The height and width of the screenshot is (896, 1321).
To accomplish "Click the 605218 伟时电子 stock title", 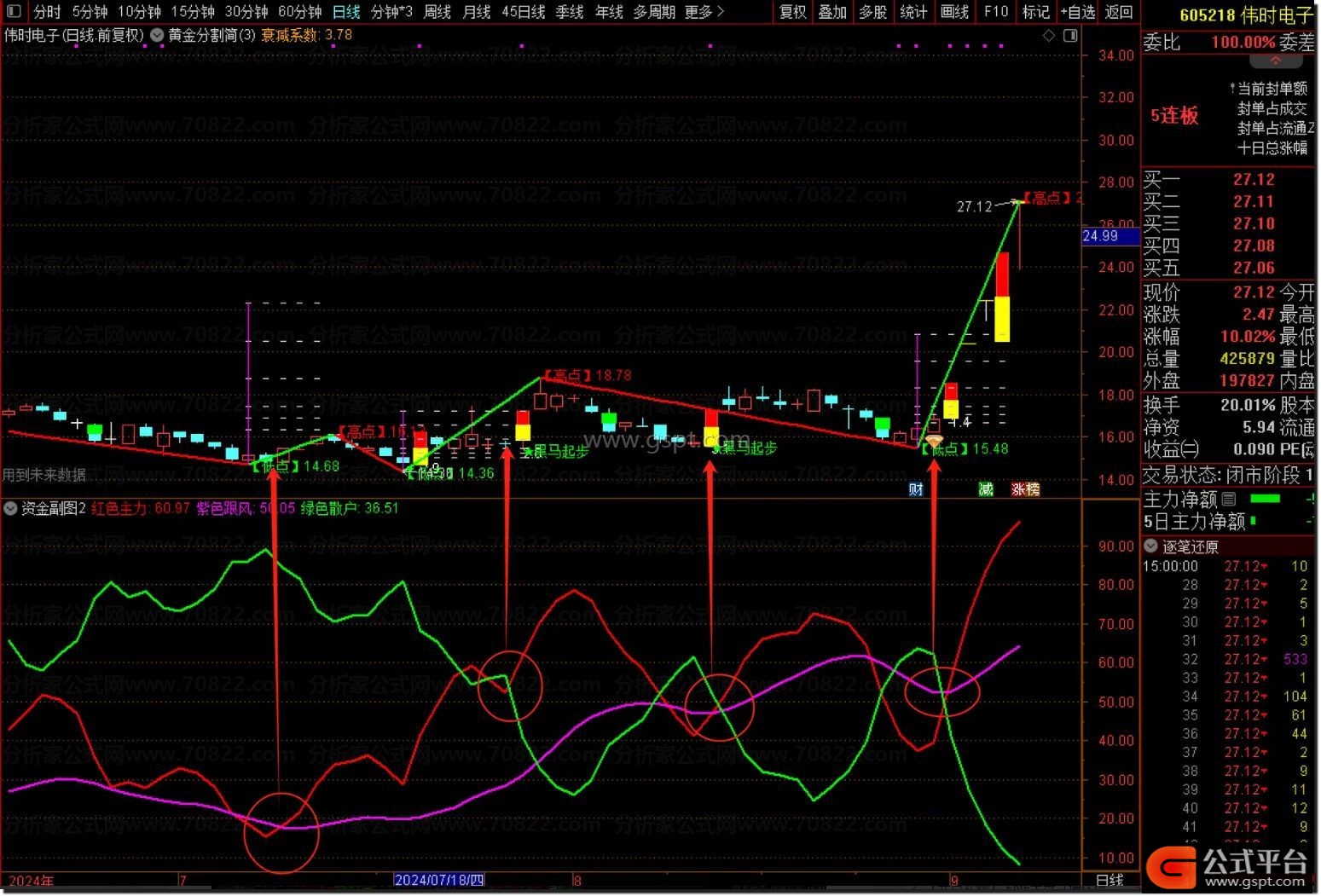I will (1248, 14).
